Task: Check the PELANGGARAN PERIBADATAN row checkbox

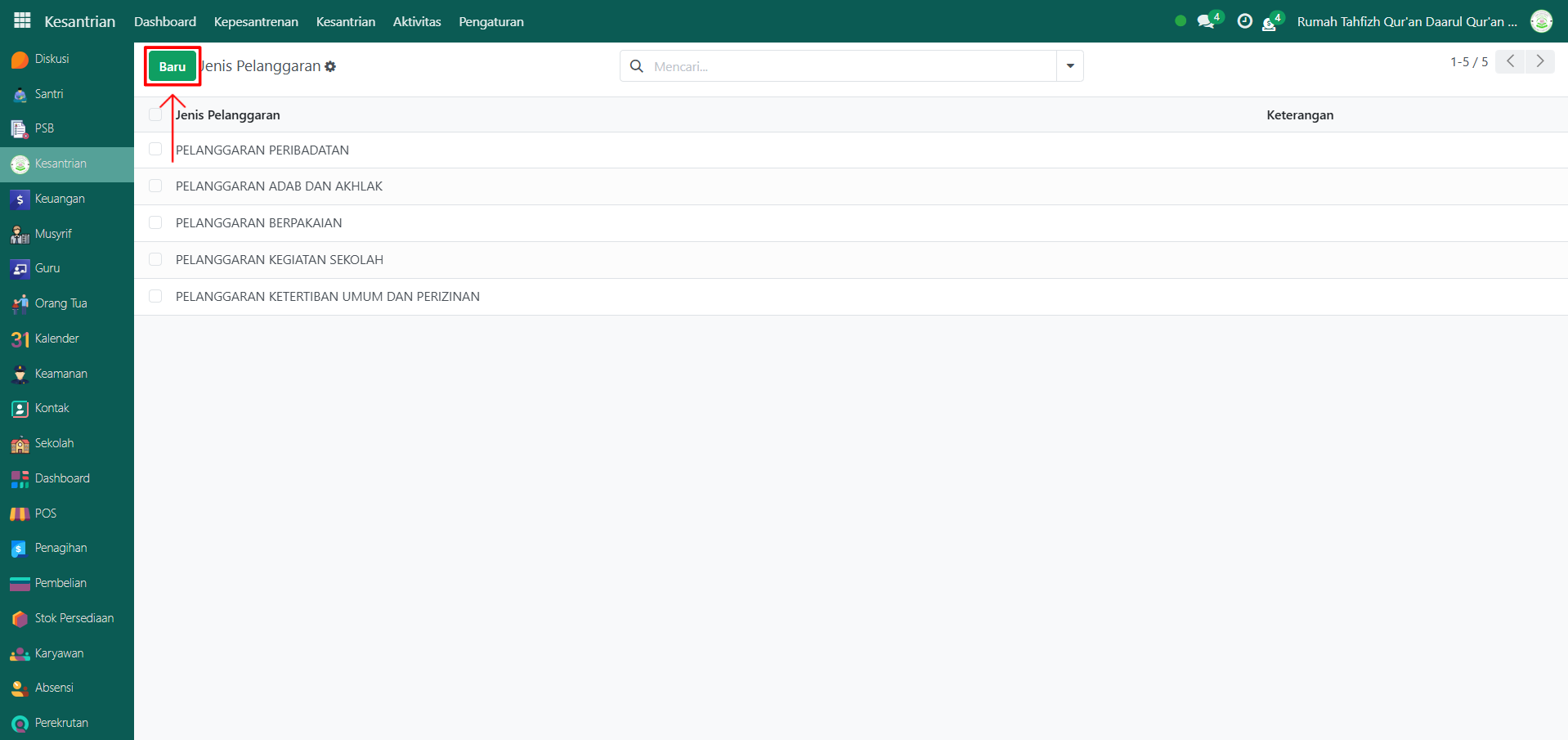Action: pyautogui.click(x=155, y=150)
